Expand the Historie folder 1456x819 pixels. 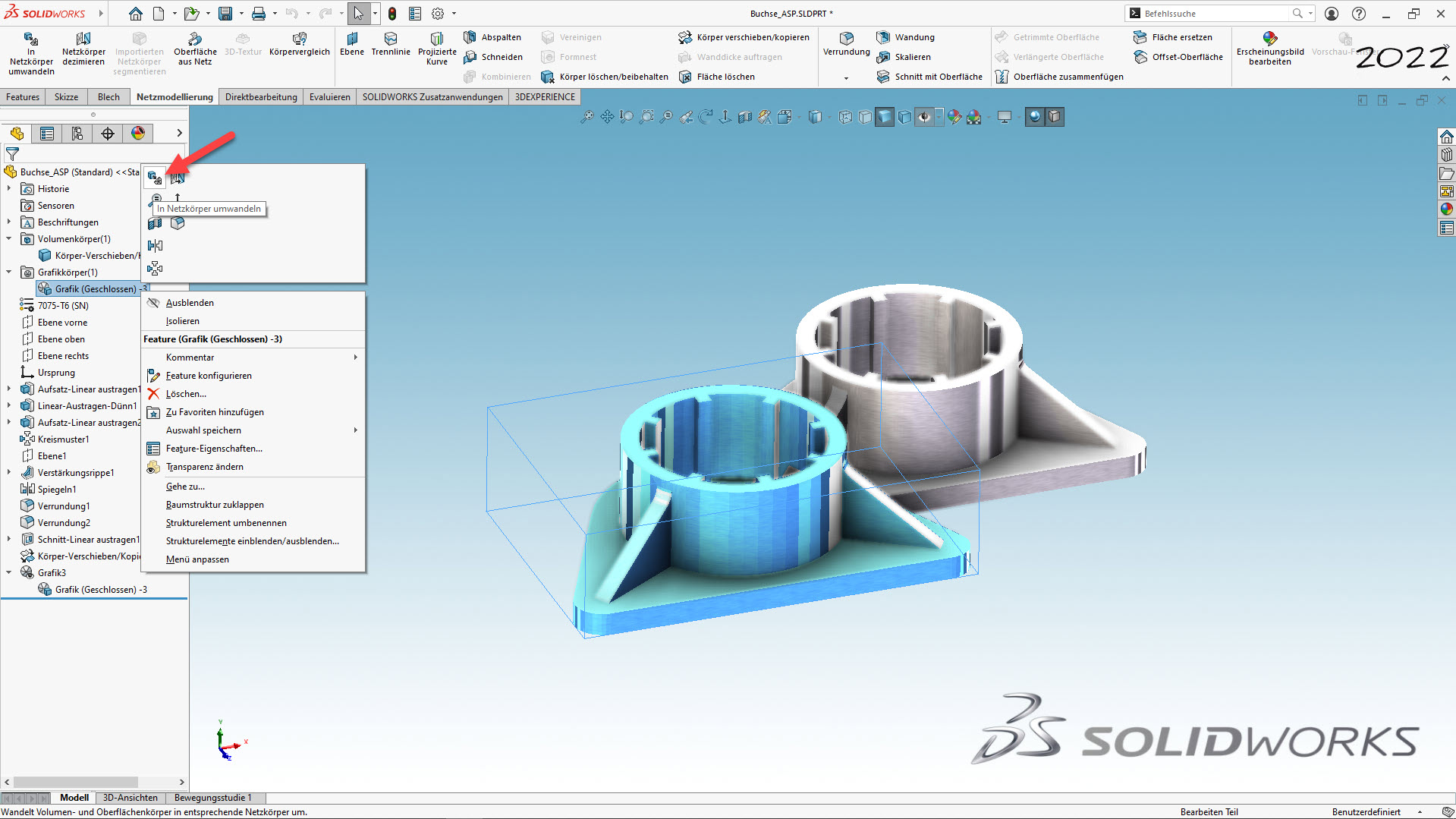[9, 189]
